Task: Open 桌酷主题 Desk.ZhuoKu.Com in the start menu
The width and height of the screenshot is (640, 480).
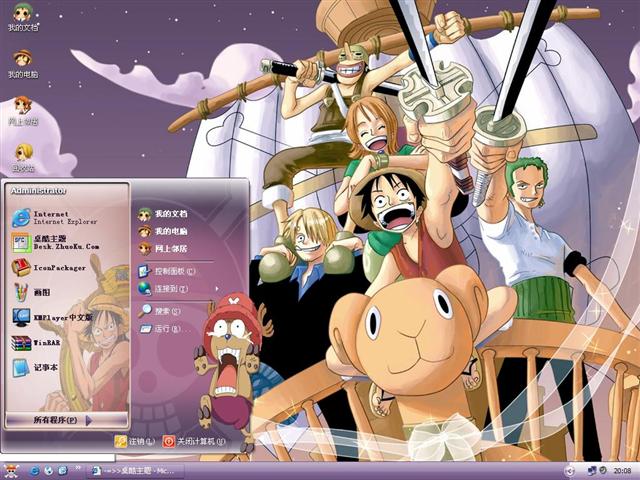Action: [56, 242]
